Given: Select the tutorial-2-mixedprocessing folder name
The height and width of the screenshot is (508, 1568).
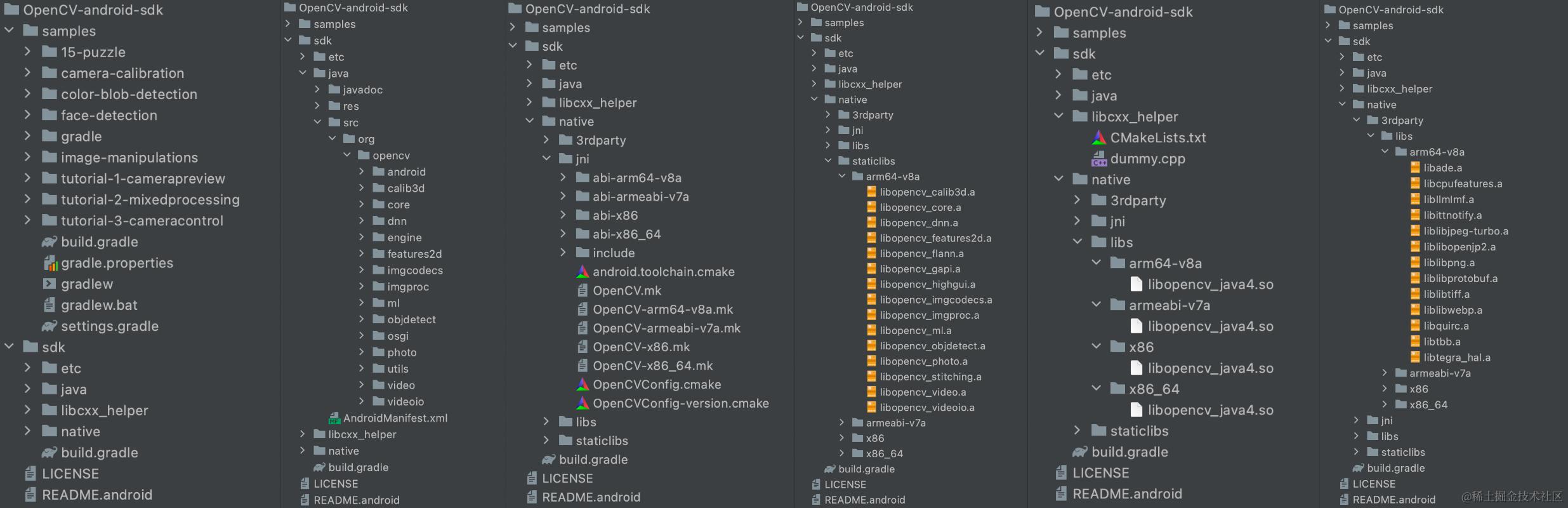Looking at the screenshot, I should [x=150, y=200].
